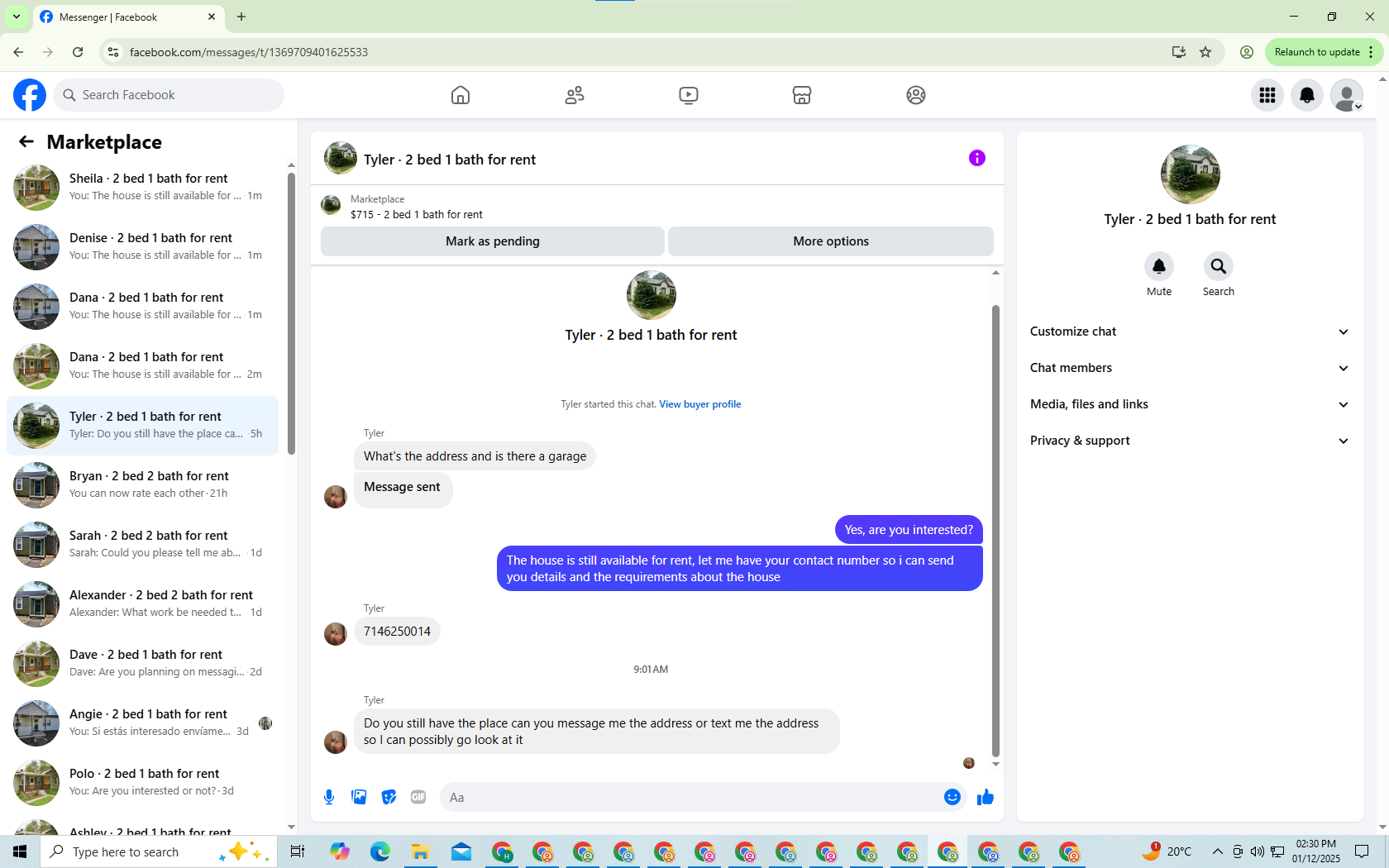Image resolution: width=1389 pixels, height=868 pixels.
Task: Open the View buyer profile link
Action: [x=699, y=404]
